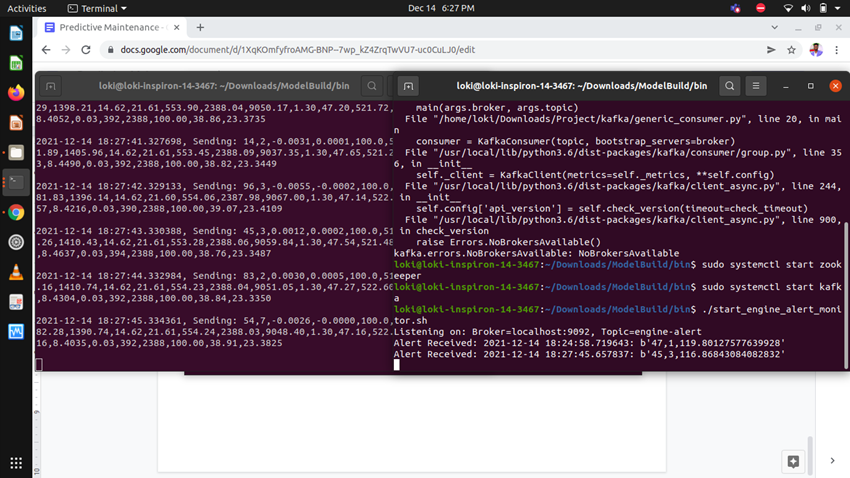This screenshot has width=850, height=478.
Task: Open new tab button in left terminal window
Action: [x=50, y=86]
